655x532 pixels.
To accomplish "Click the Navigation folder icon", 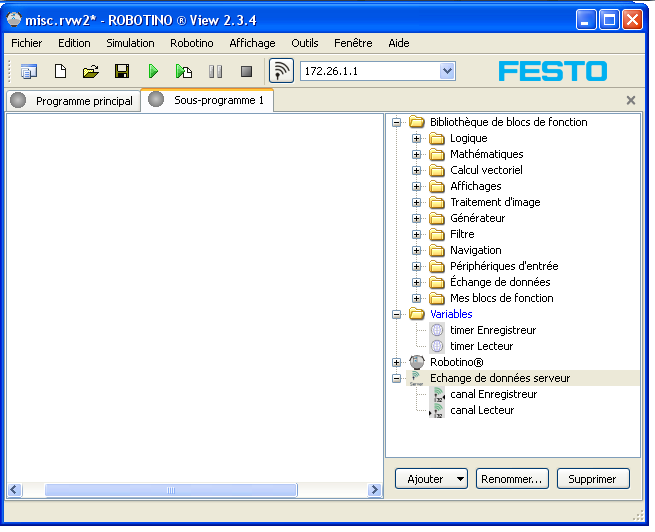I will tap(437, 251).
